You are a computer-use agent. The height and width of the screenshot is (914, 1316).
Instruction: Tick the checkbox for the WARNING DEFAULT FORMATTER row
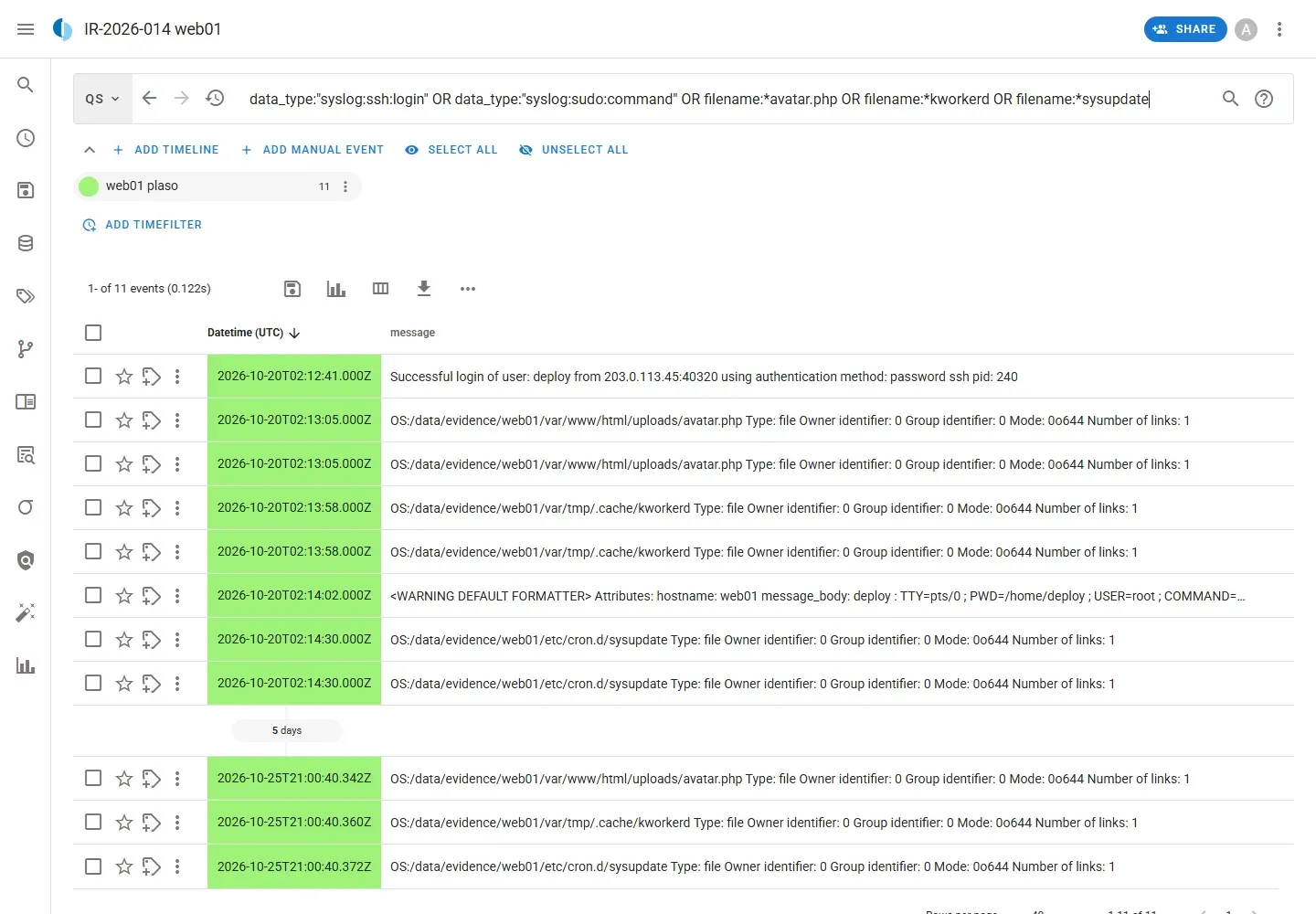pyautogui.click(x=93, y=595)
